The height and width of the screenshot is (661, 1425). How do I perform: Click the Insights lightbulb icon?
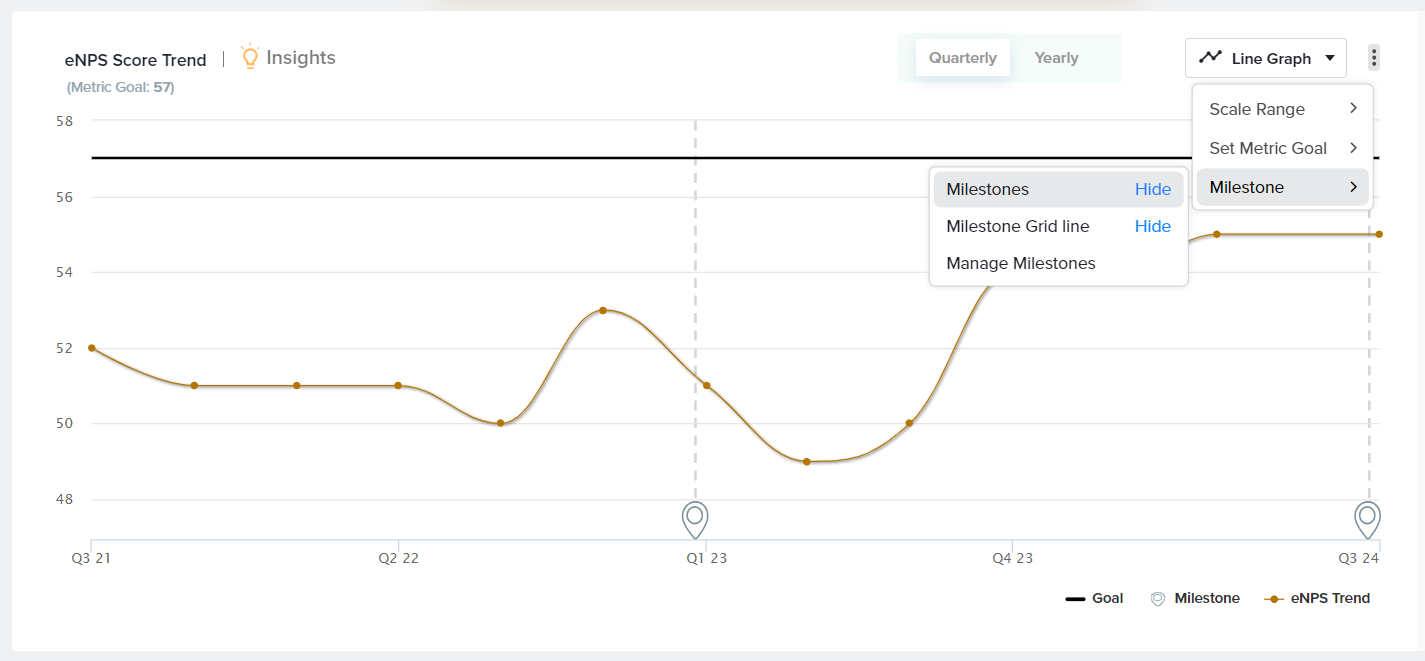(250, 57)
